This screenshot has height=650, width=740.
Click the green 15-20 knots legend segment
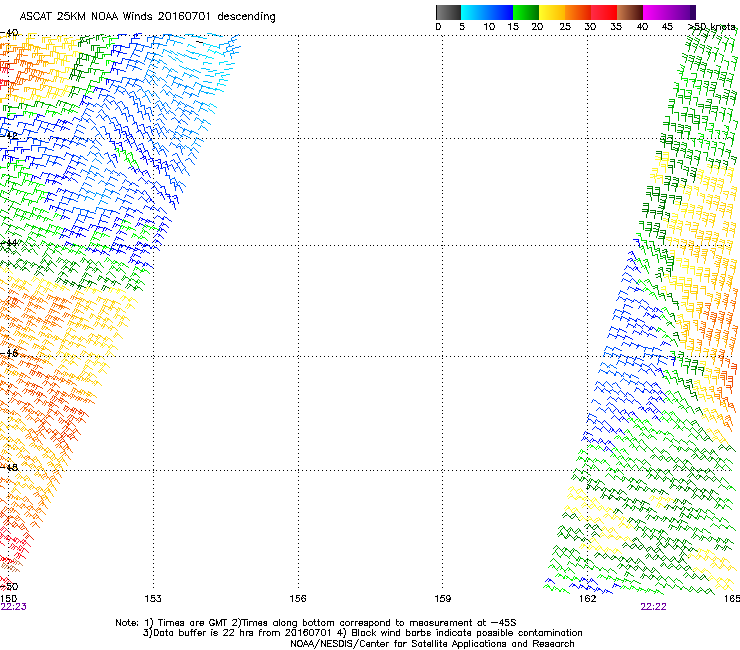tap(526, 12)
